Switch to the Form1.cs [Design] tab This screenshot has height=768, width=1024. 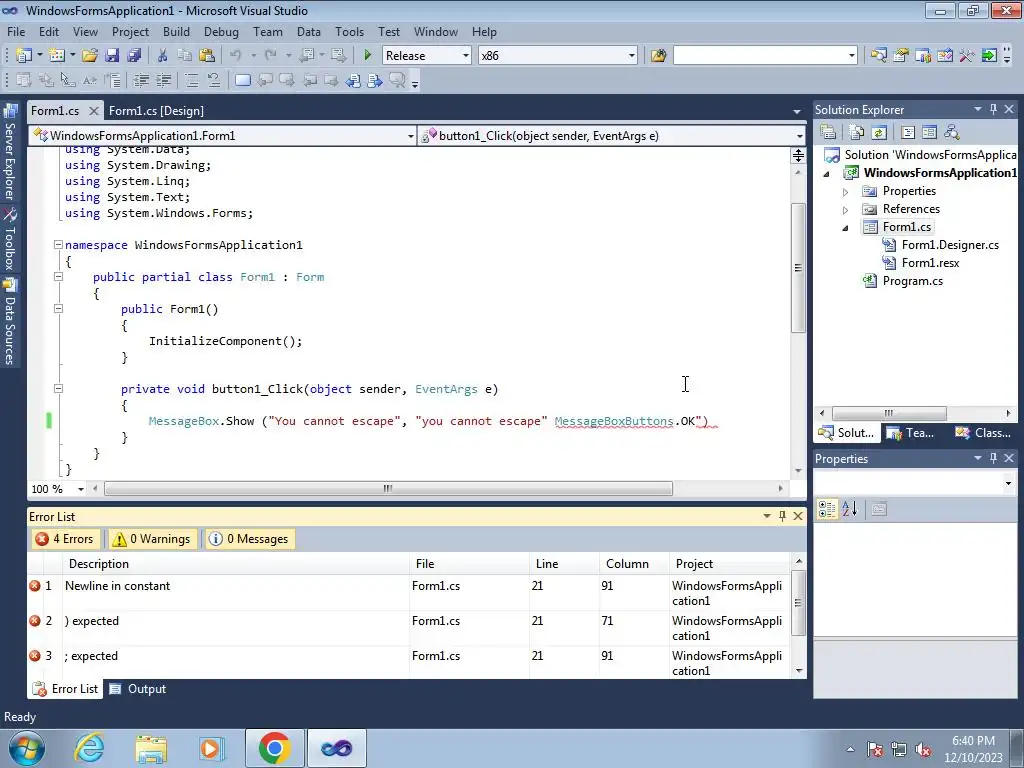click(x=156, y=110)
